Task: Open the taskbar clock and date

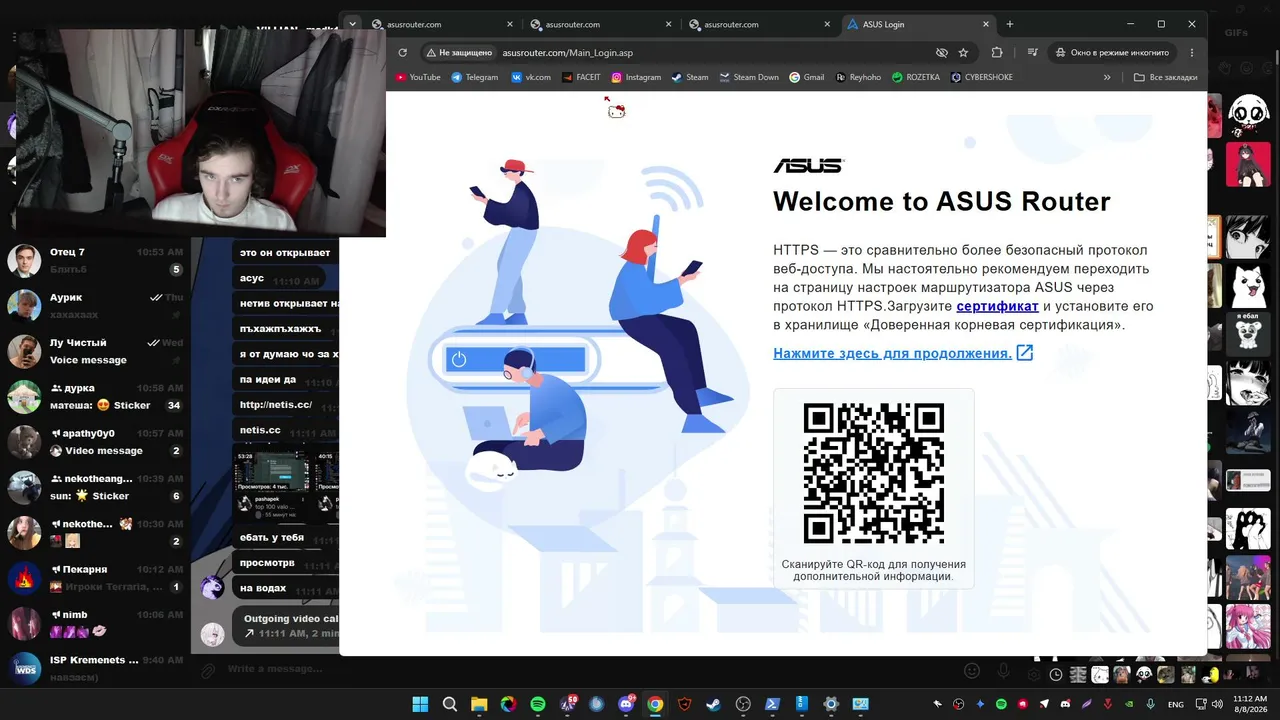Action: click(x=1249, y=704)
